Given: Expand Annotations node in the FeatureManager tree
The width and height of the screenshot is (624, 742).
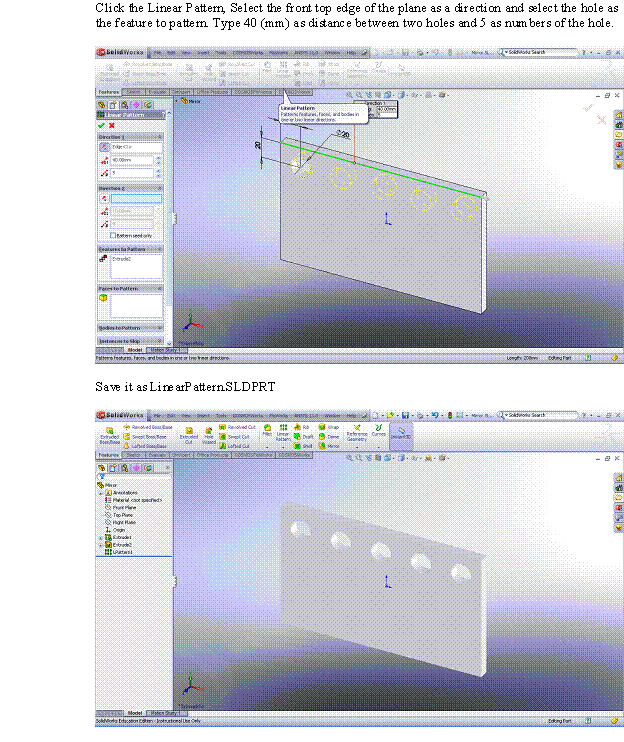Looking at the screenshot, I should pyautogui.click(x=100, y=493).
